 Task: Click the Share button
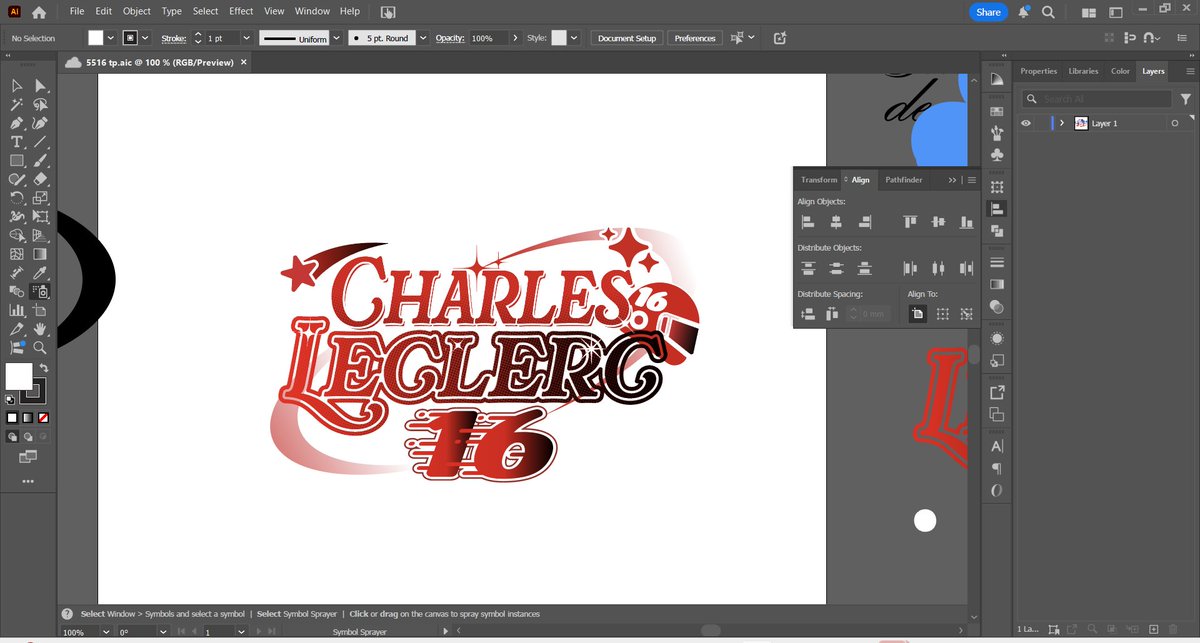[988, 12]
